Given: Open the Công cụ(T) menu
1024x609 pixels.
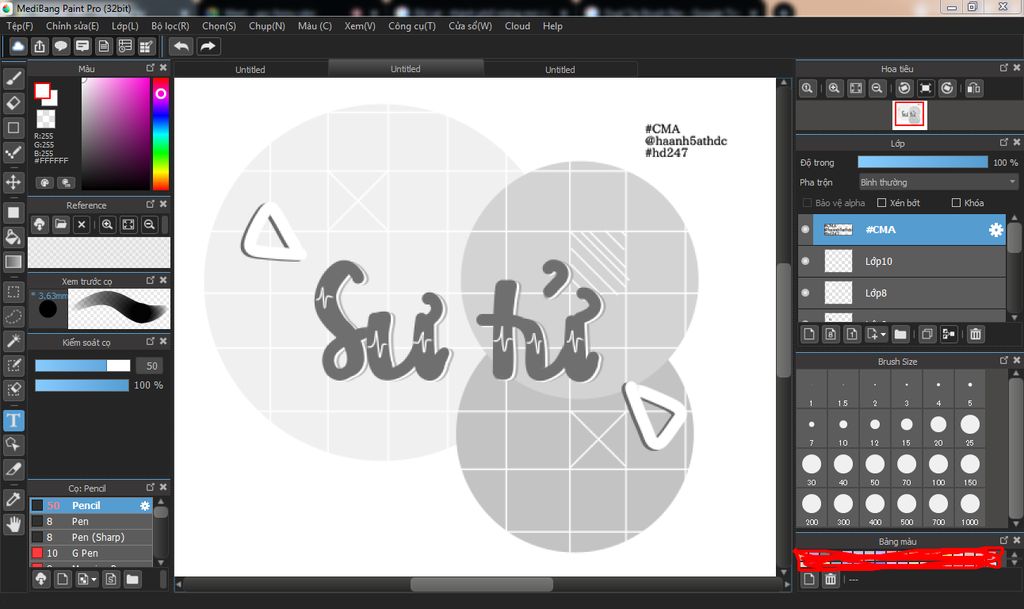Looking at the screenshot, I should click(411, 26).
